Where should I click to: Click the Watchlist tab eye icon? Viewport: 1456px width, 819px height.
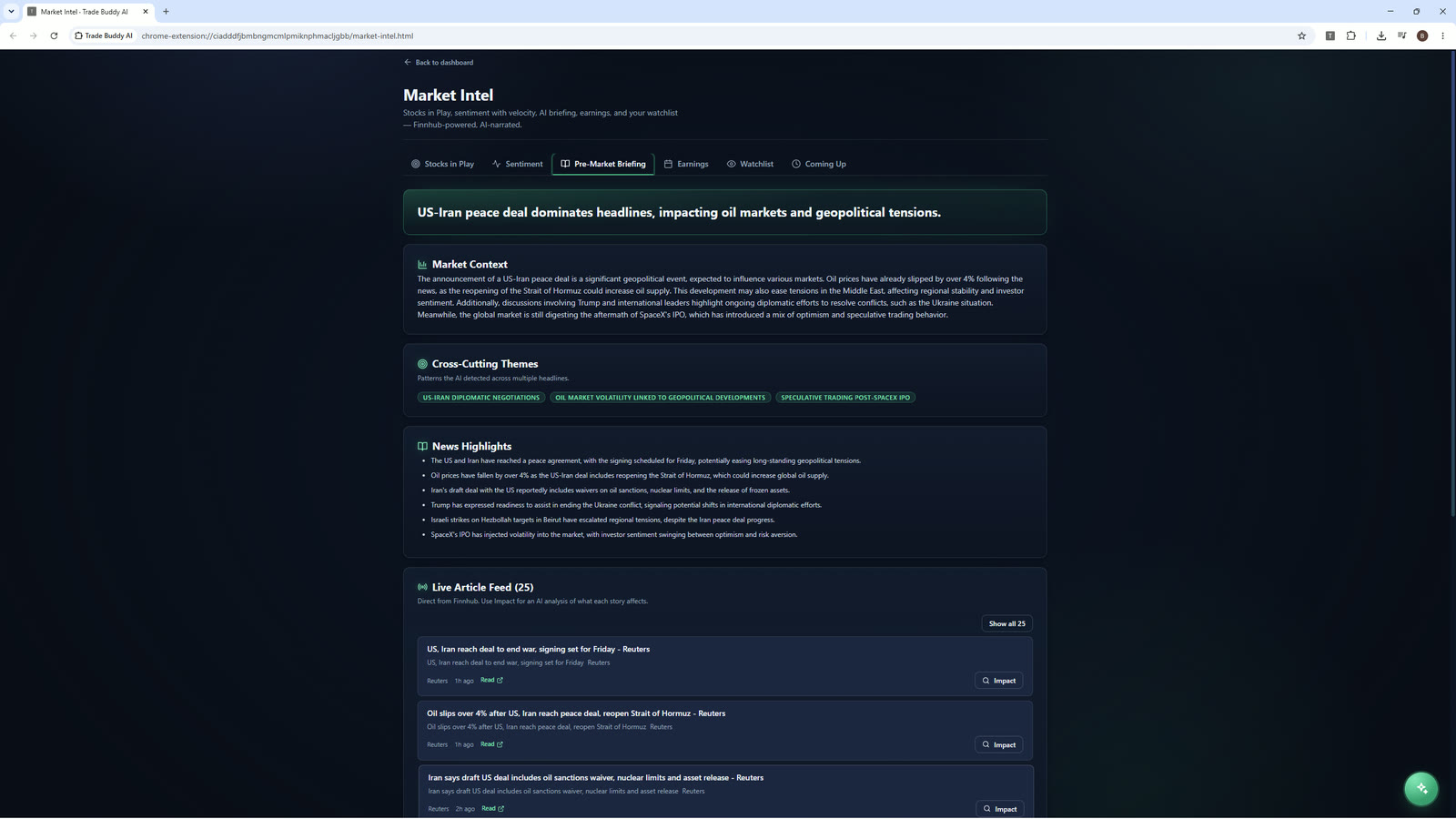(x=731, y=164)
